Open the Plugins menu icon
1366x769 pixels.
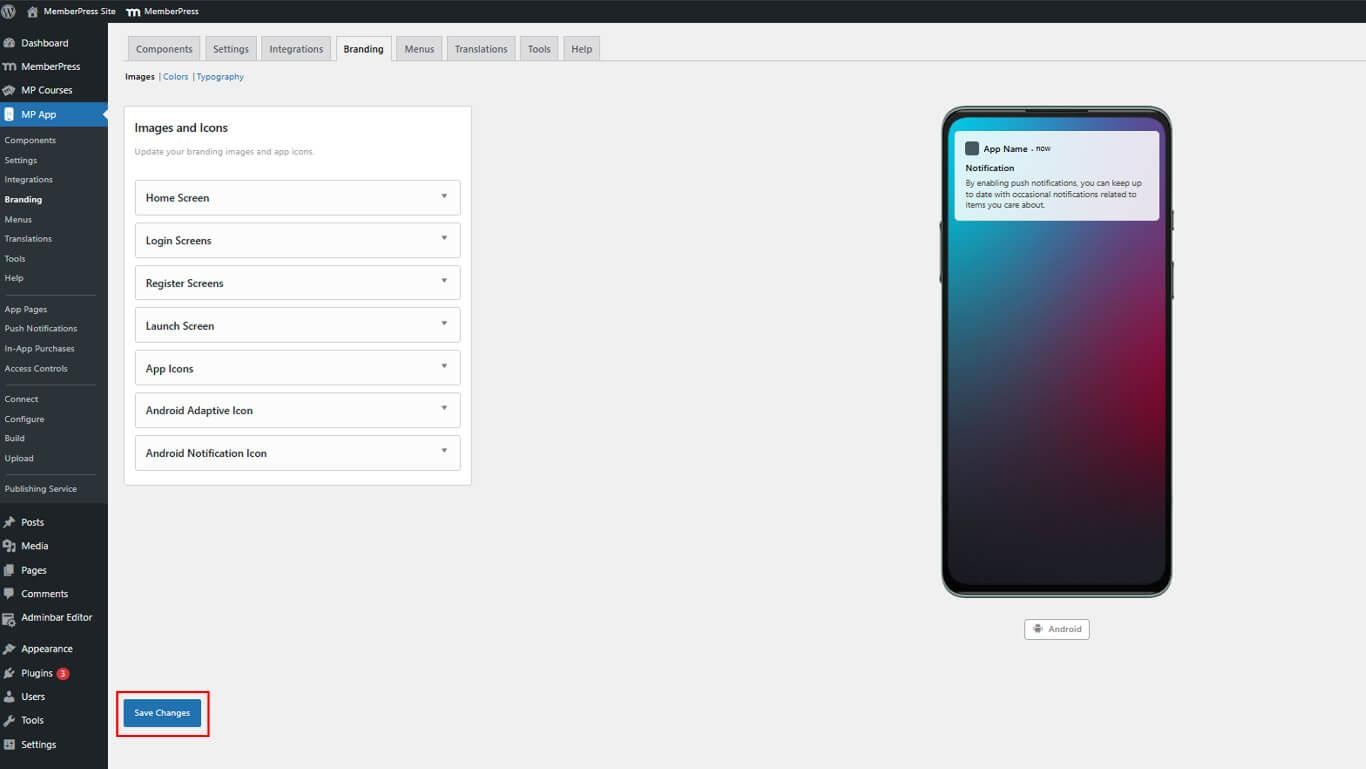coord(9,673)
